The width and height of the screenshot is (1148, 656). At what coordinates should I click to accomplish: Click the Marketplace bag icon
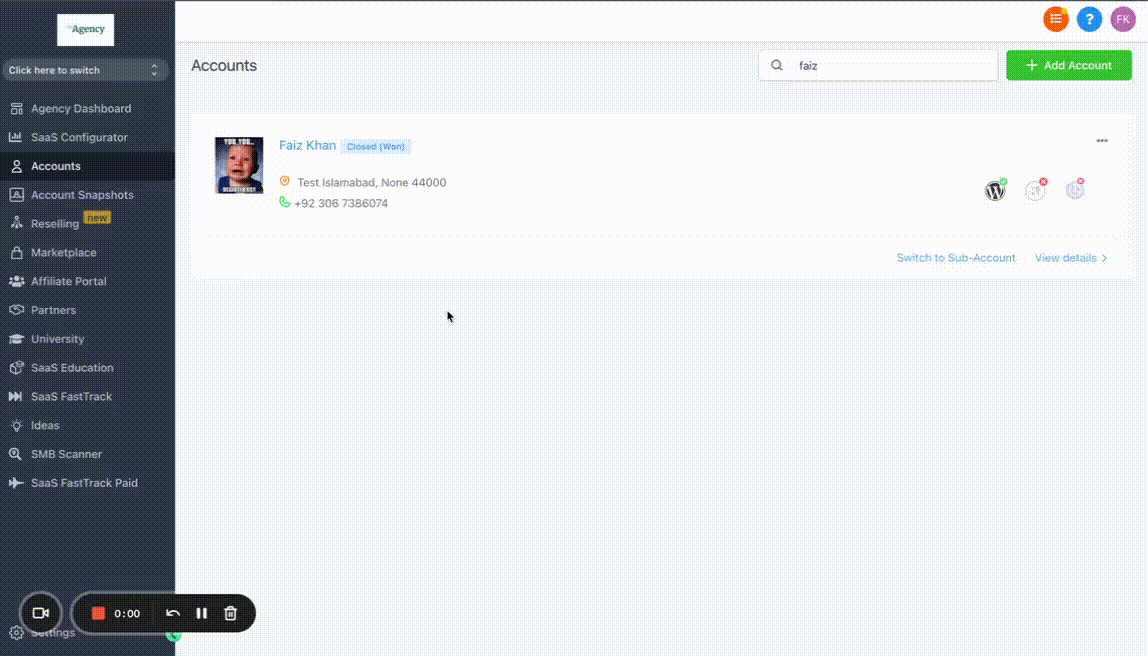[x=16, y=253]
